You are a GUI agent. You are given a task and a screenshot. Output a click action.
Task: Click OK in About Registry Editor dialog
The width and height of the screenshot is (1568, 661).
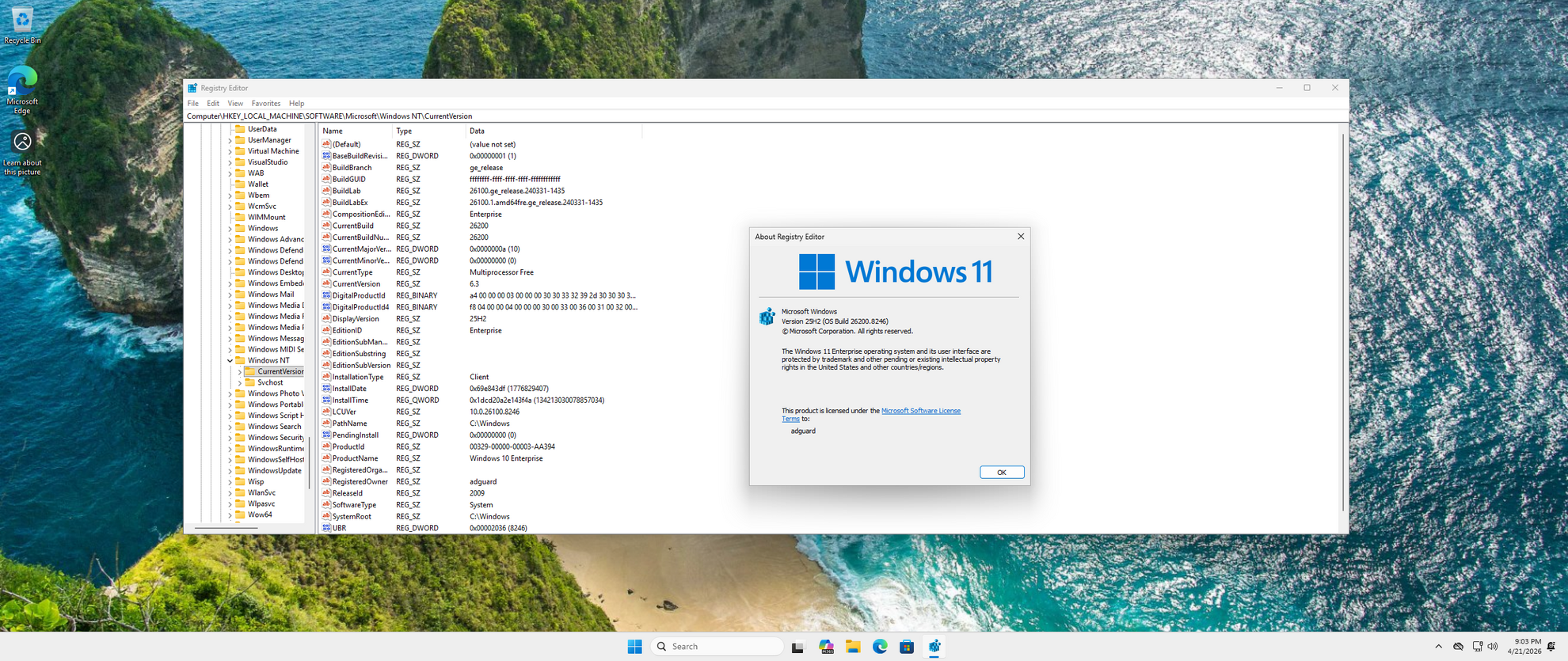coord(1001,473)
